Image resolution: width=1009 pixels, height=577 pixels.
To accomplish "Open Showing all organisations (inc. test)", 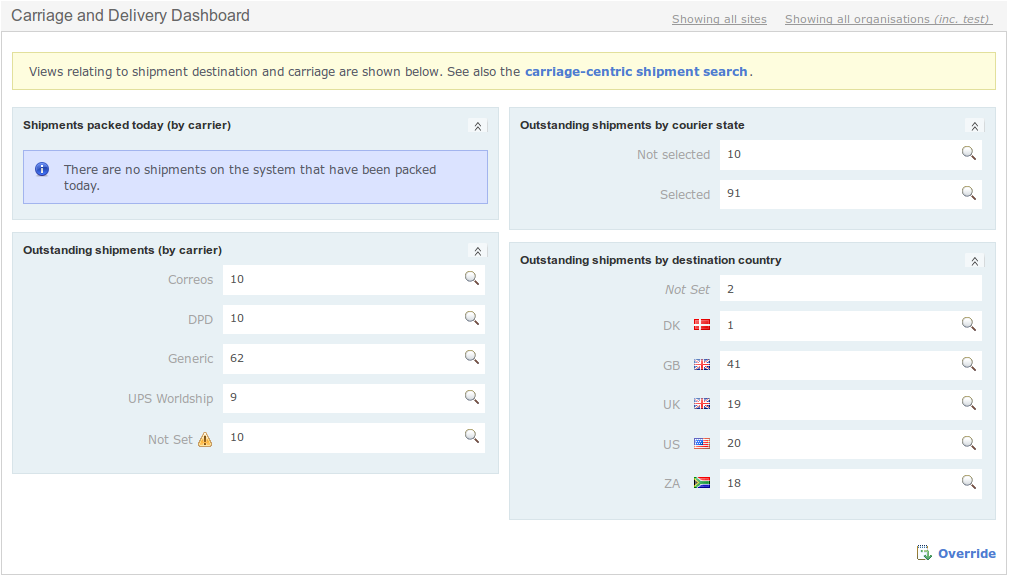I will 886,18.
